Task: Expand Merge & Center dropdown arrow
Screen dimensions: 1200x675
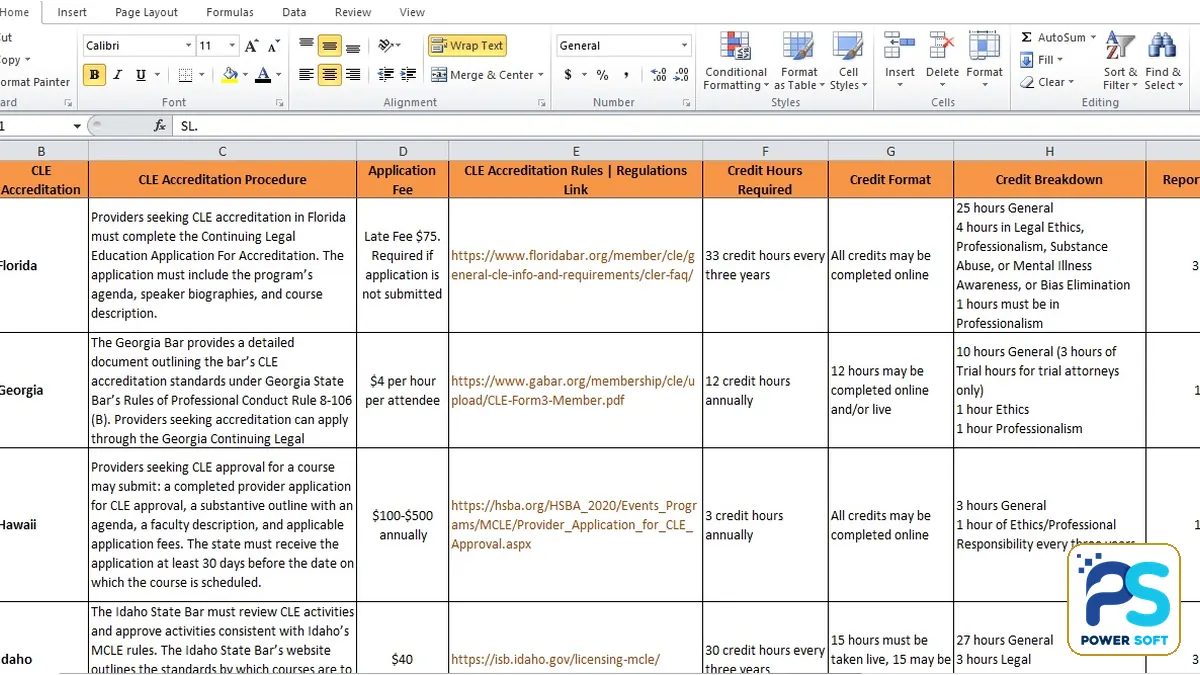Action: 541,75
